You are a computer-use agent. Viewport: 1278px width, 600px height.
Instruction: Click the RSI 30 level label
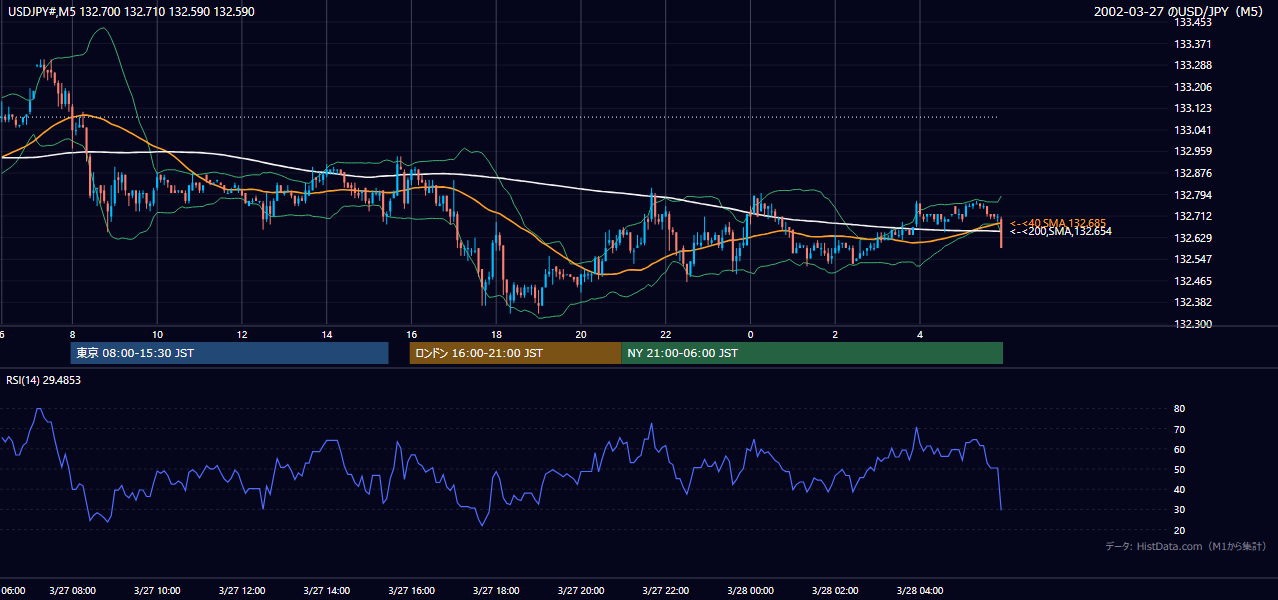click(x=1179, y=509)
